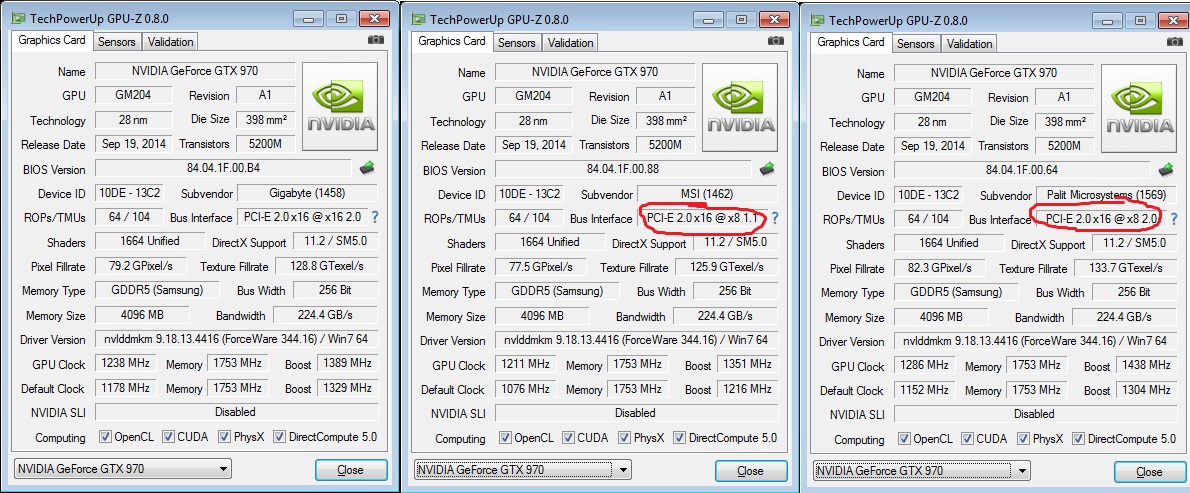Switch to Validation tab in Palit window
The width and height of the screenshot is (1190, 493).
969,43
